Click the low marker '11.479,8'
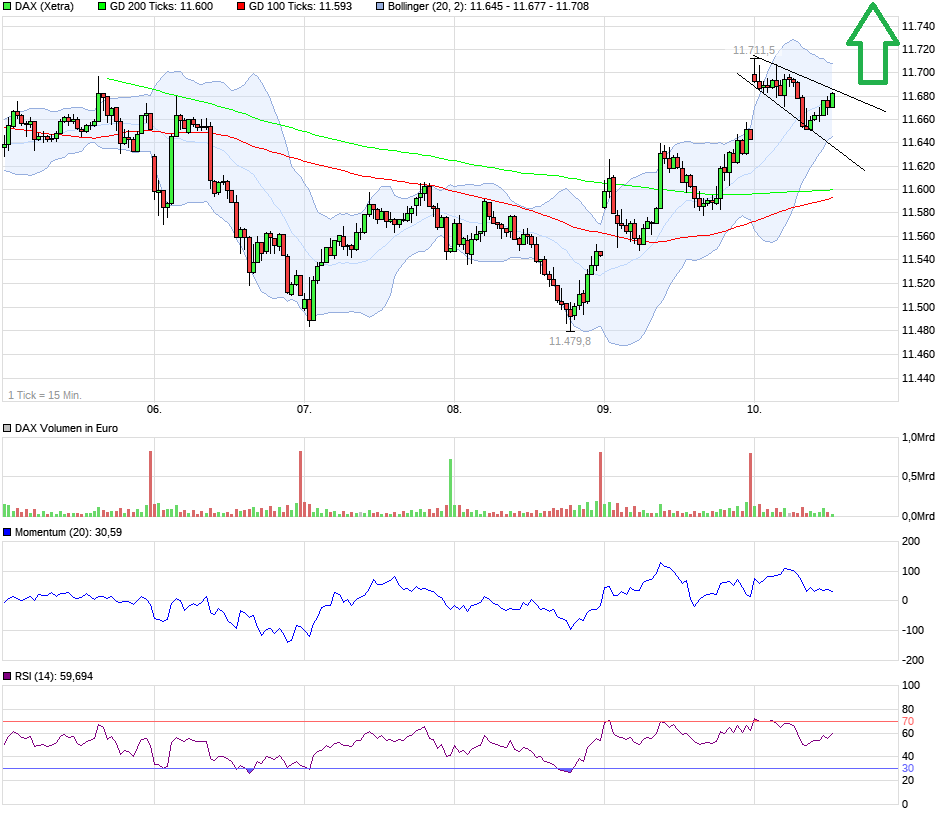The image size is (940, 814). click(x=570, y=341)
